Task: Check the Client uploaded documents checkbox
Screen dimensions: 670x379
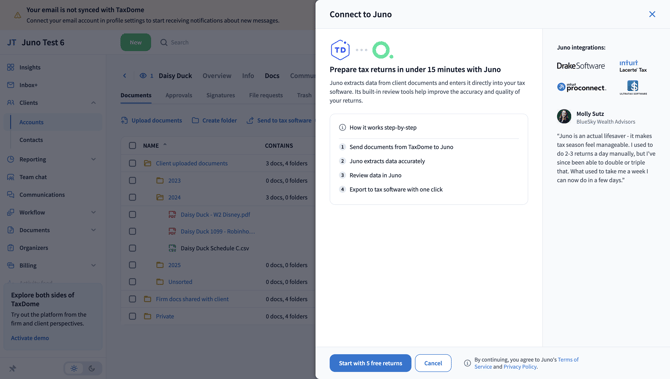Action: [132, 163]
